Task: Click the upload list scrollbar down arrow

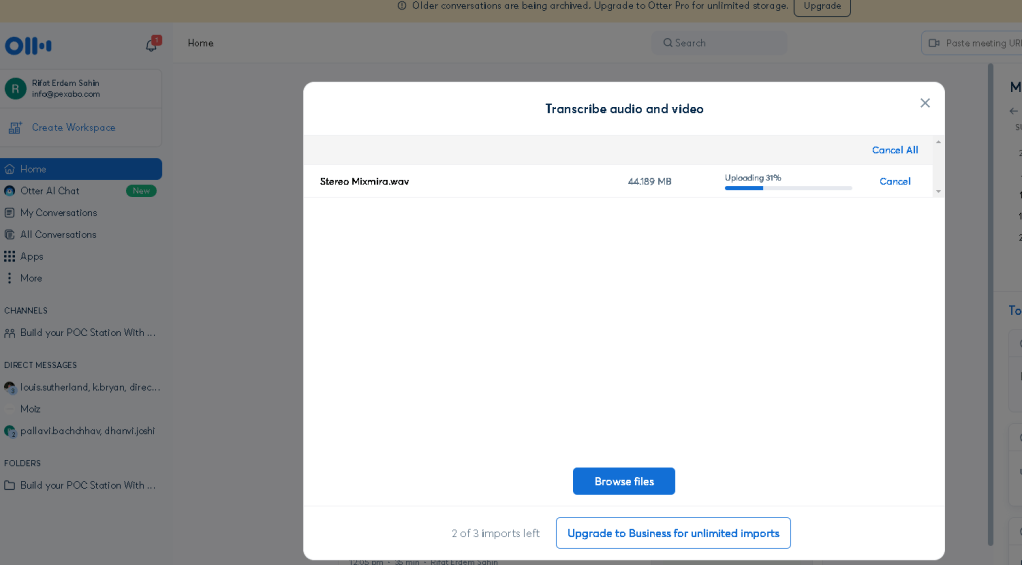Action: click(x=939, y=192)
